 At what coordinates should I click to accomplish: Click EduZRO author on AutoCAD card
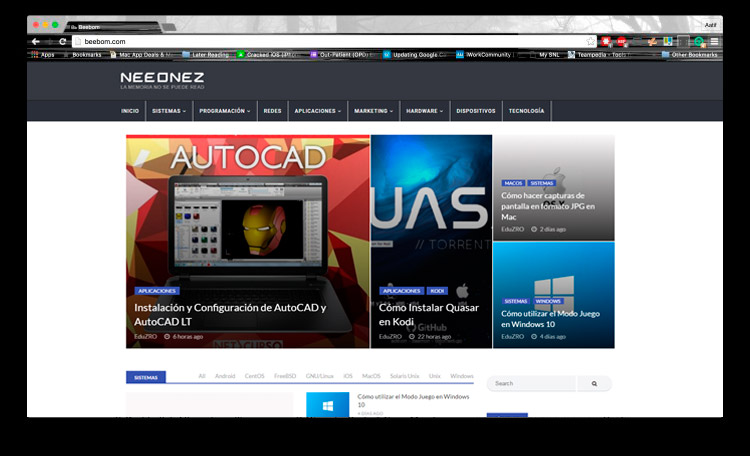click(x=145, y=336)
